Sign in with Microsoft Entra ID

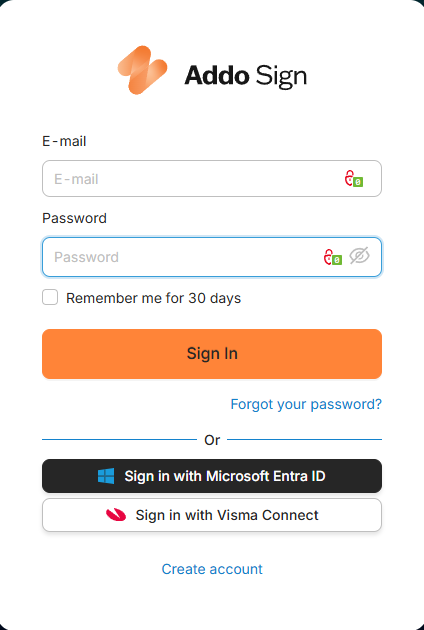coord(212,476)
